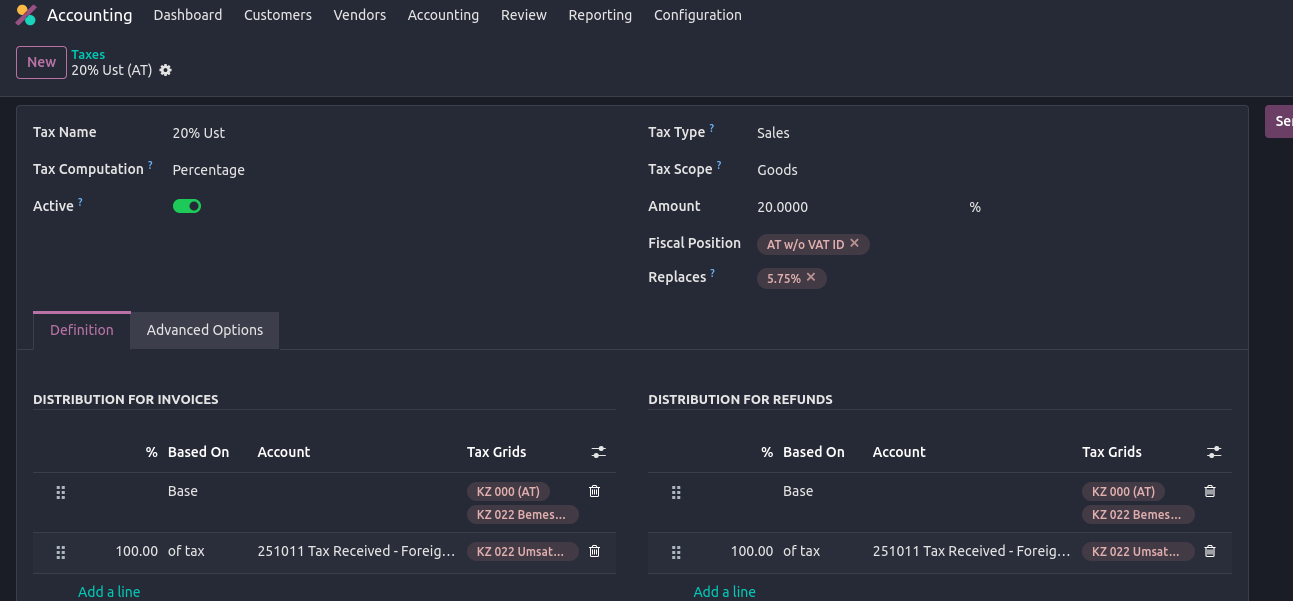This screenshot has width=1293, height=601.
Task: Delete the 100.00 of tax refund line
Action: 1210,551
